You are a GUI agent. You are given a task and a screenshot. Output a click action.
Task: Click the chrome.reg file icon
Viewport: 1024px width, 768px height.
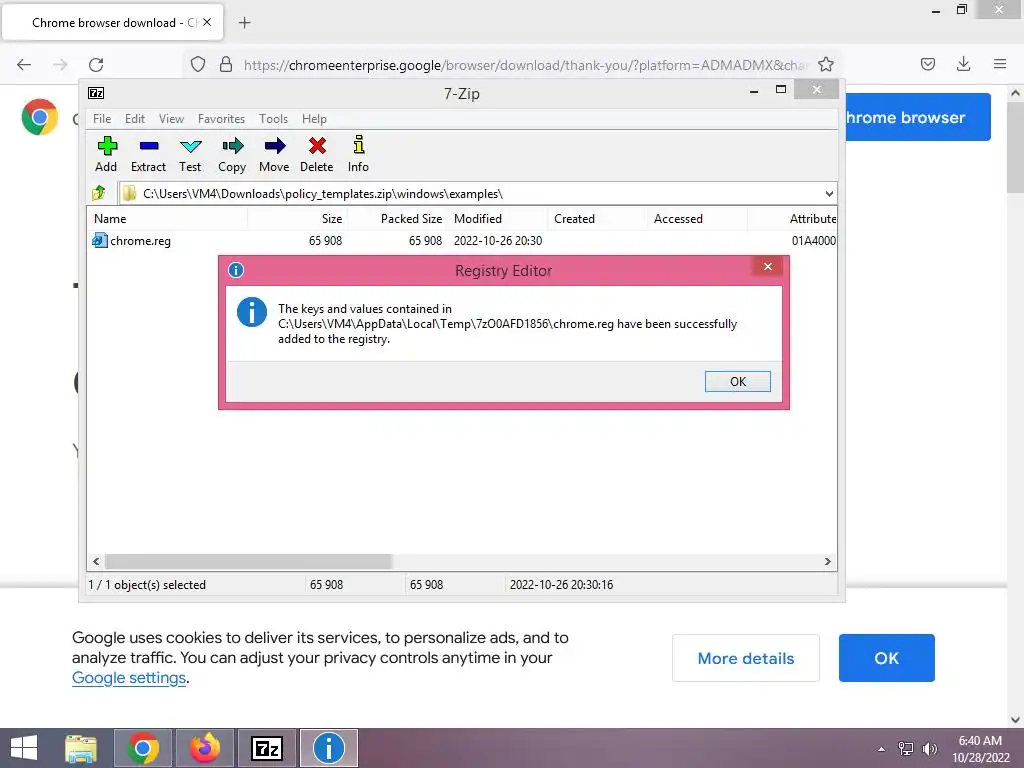pyautogui.click(x=99, y=240)
